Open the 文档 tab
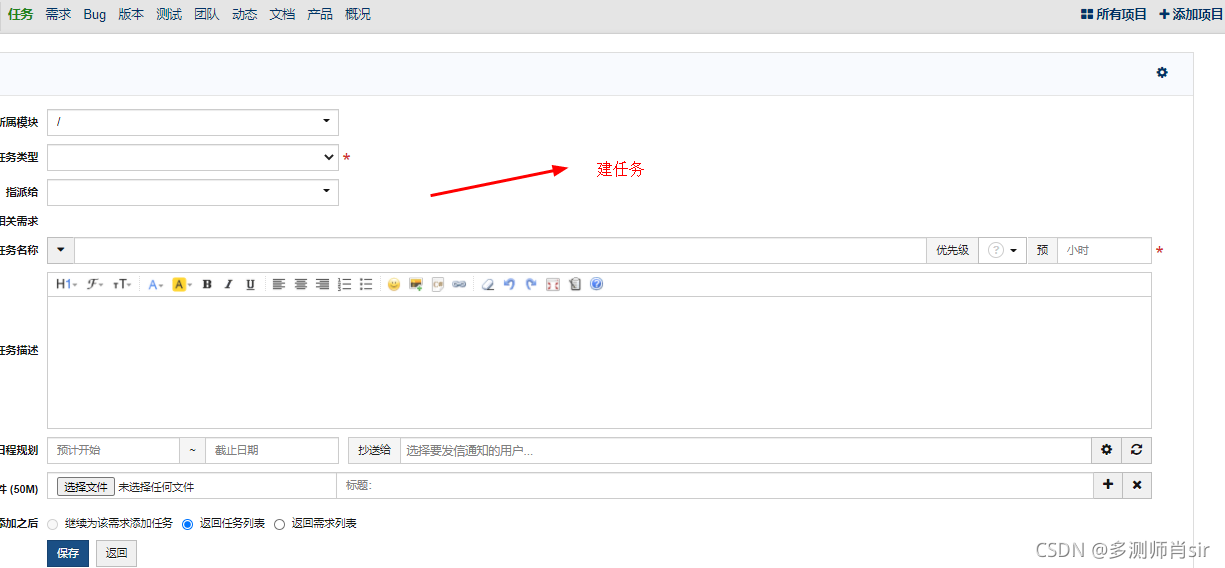 [x=282, y=14]
